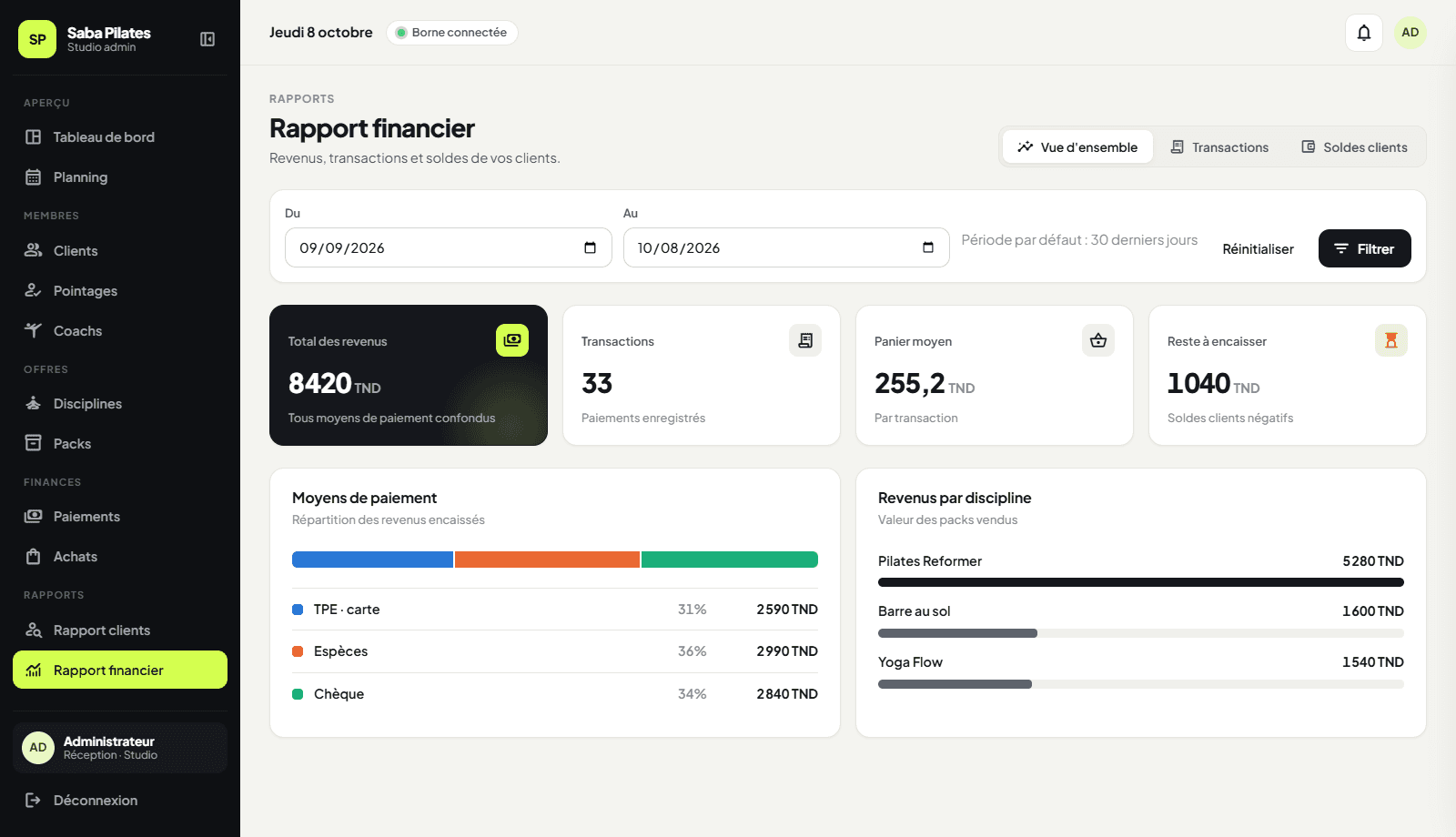Open the Paiements page
This screenshot has width=1456, height=837.
point(120,516)
